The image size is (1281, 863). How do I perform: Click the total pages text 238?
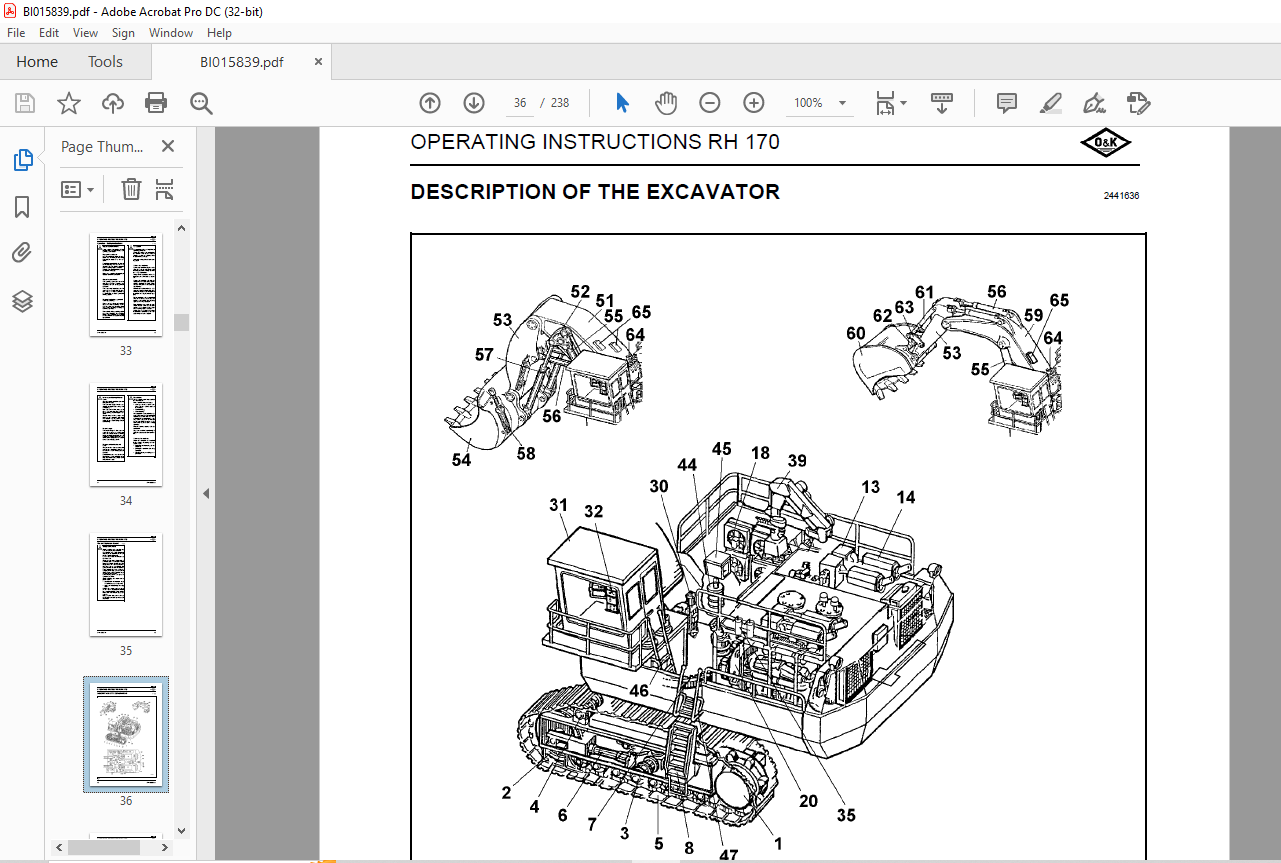click(560, 103)
